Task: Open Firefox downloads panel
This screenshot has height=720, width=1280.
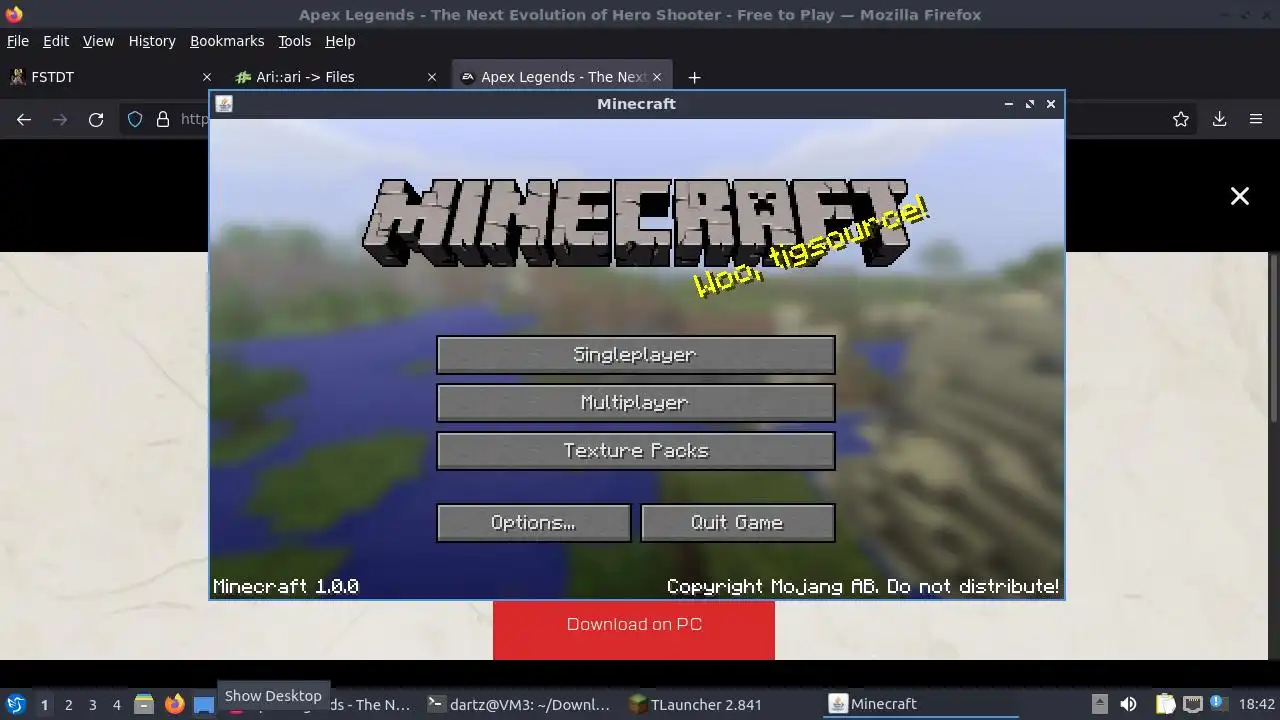Action: click(1219, 119)
